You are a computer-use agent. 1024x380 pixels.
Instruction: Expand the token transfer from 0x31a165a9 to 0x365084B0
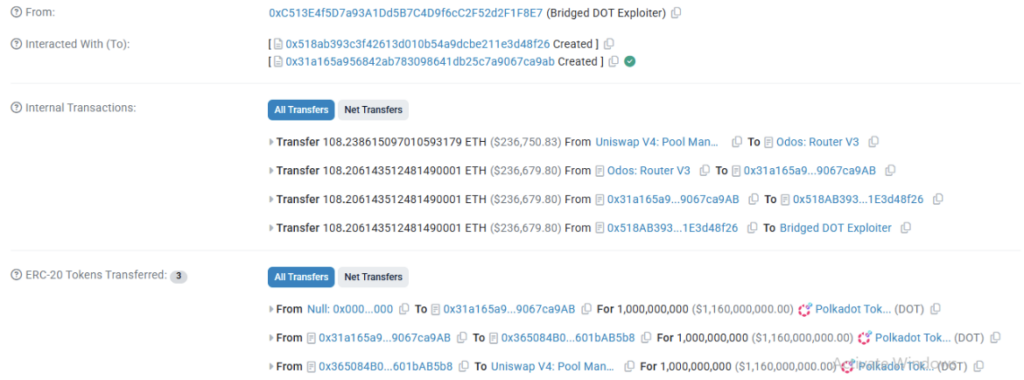(x=271, y=338)
